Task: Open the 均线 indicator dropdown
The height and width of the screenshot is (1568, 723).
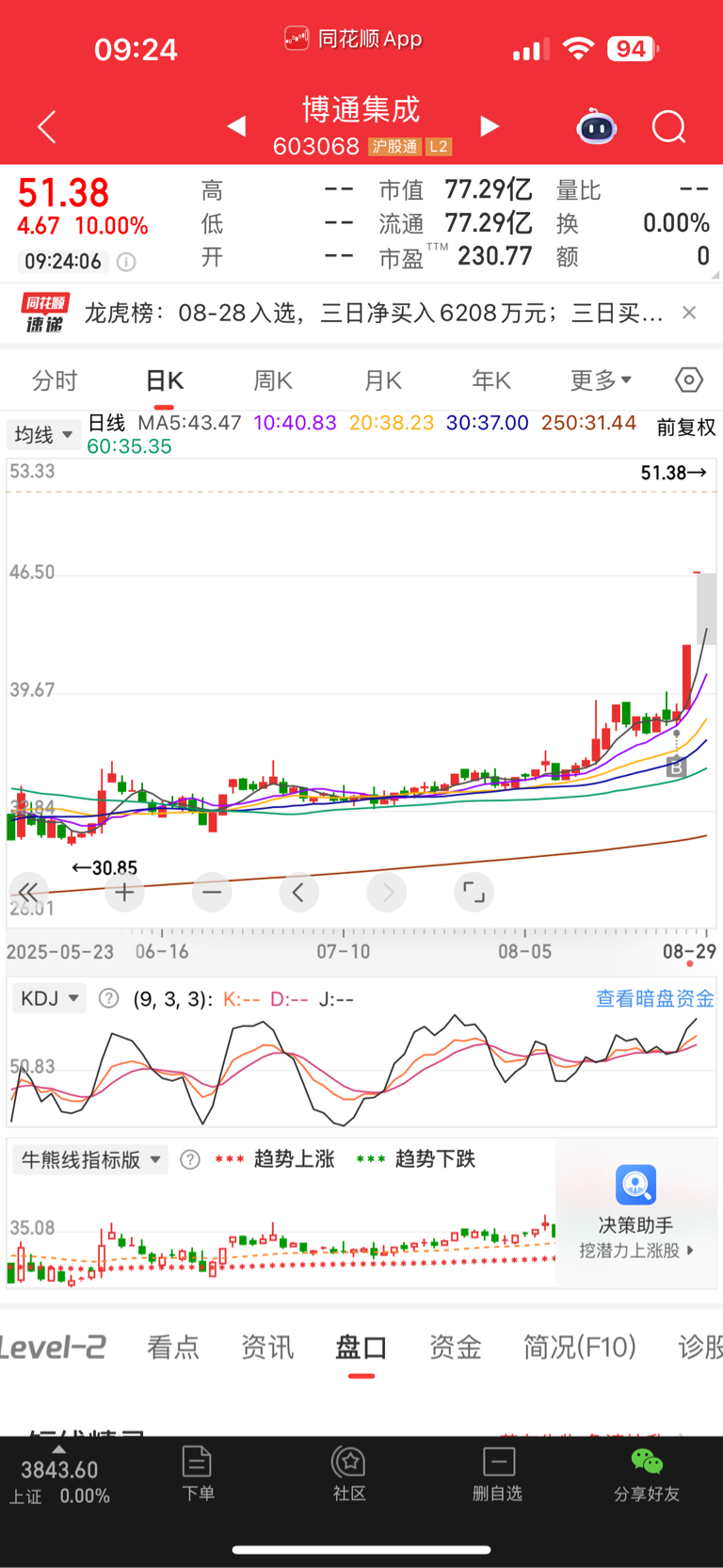Action: pos(43,434)
